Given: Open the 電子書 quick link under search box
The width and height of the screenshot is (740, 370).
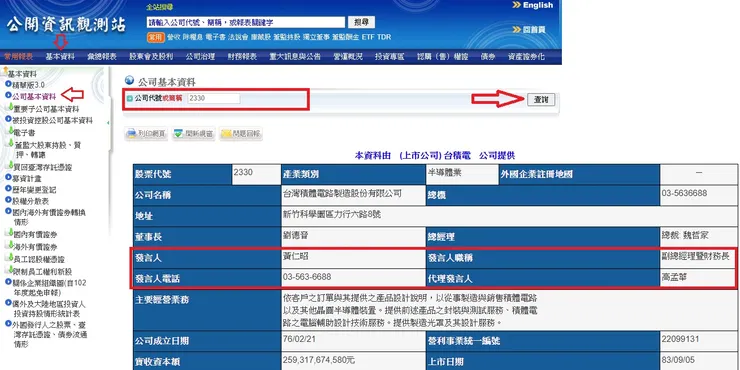Looking at the screenshot, I should coord(215,37).
